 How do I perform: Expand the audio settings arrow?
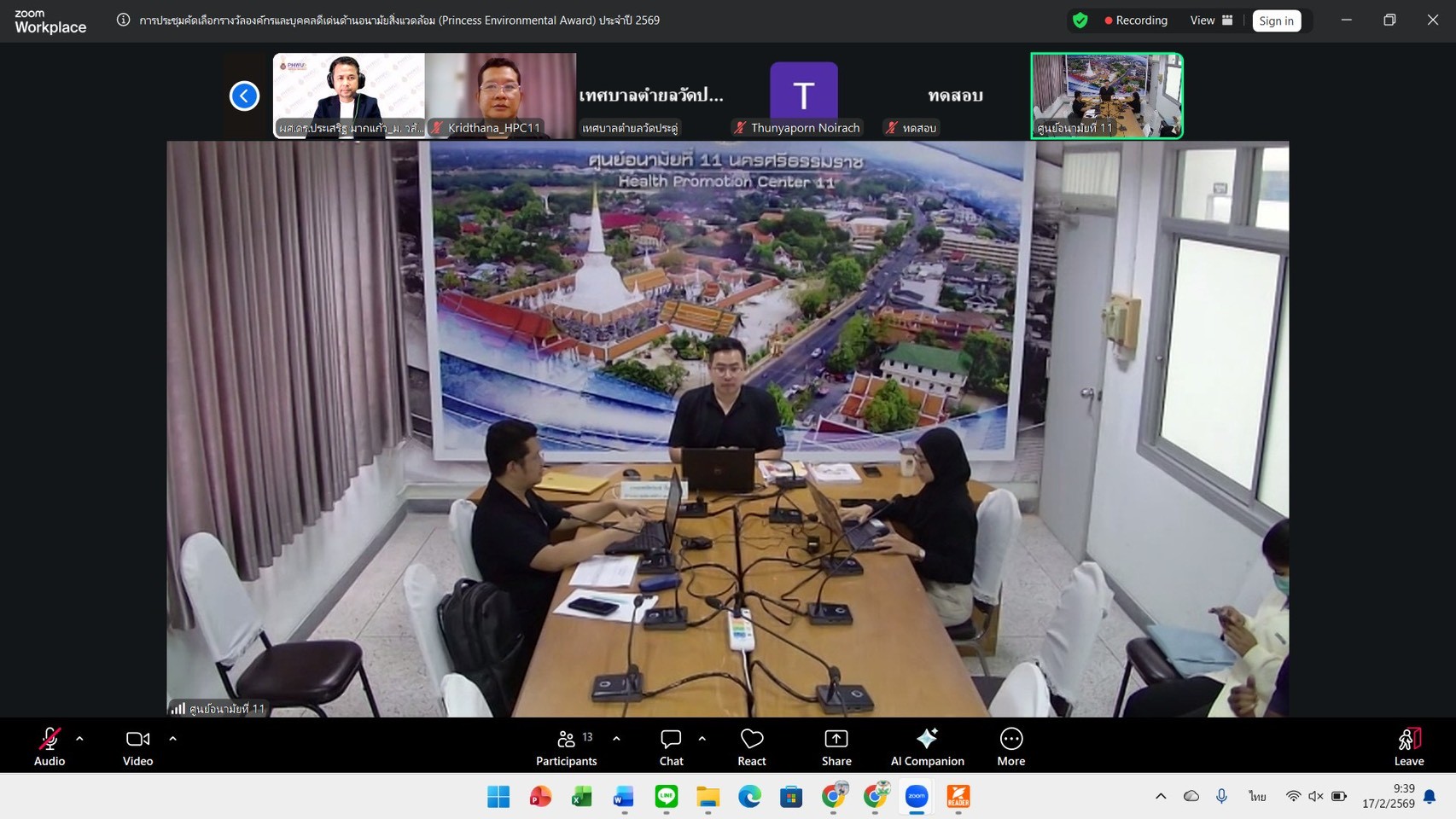(x=79, y=739)
